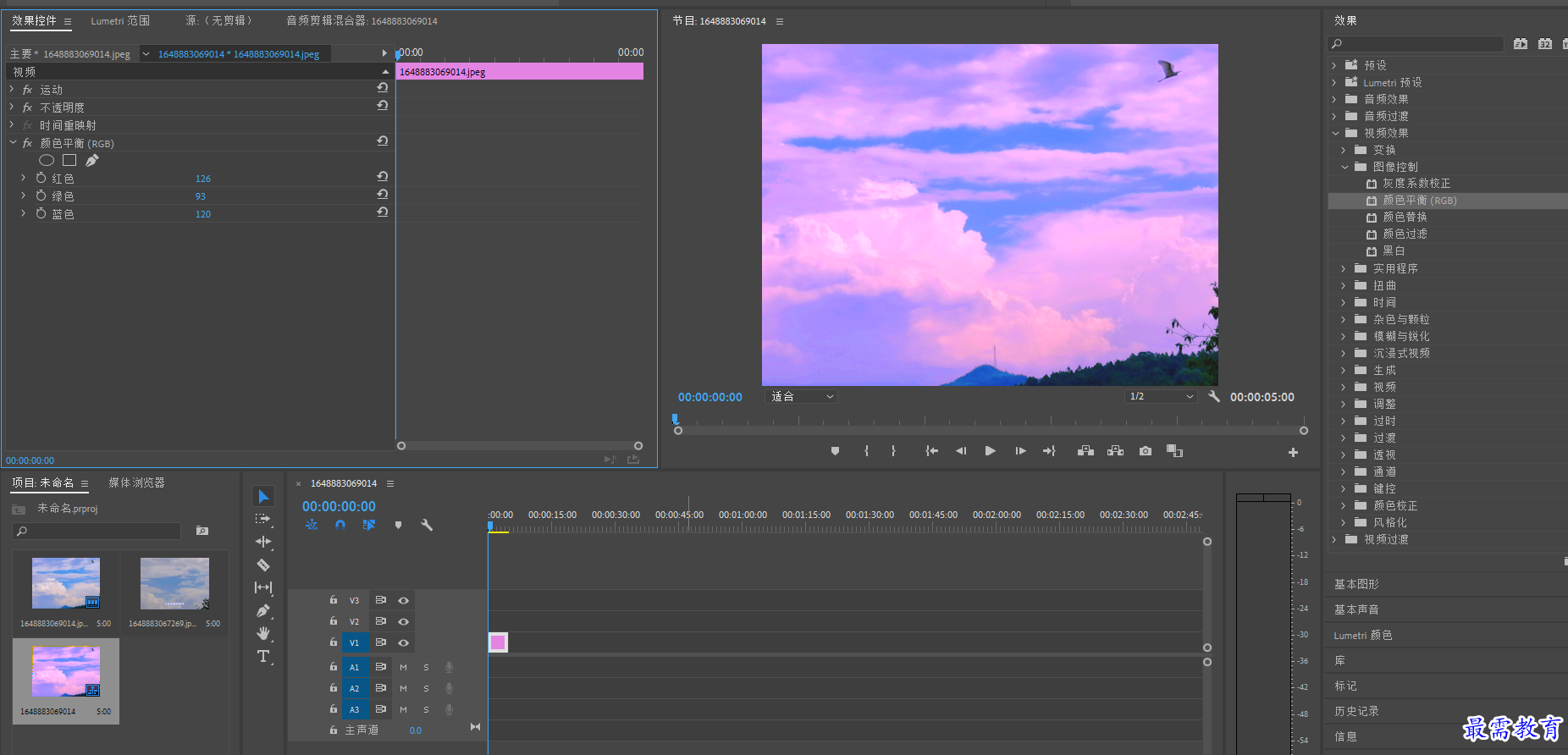This screenshot has height=755, width=1568.
Task: Select the Selection arrow tool
Action: point(263,496)
